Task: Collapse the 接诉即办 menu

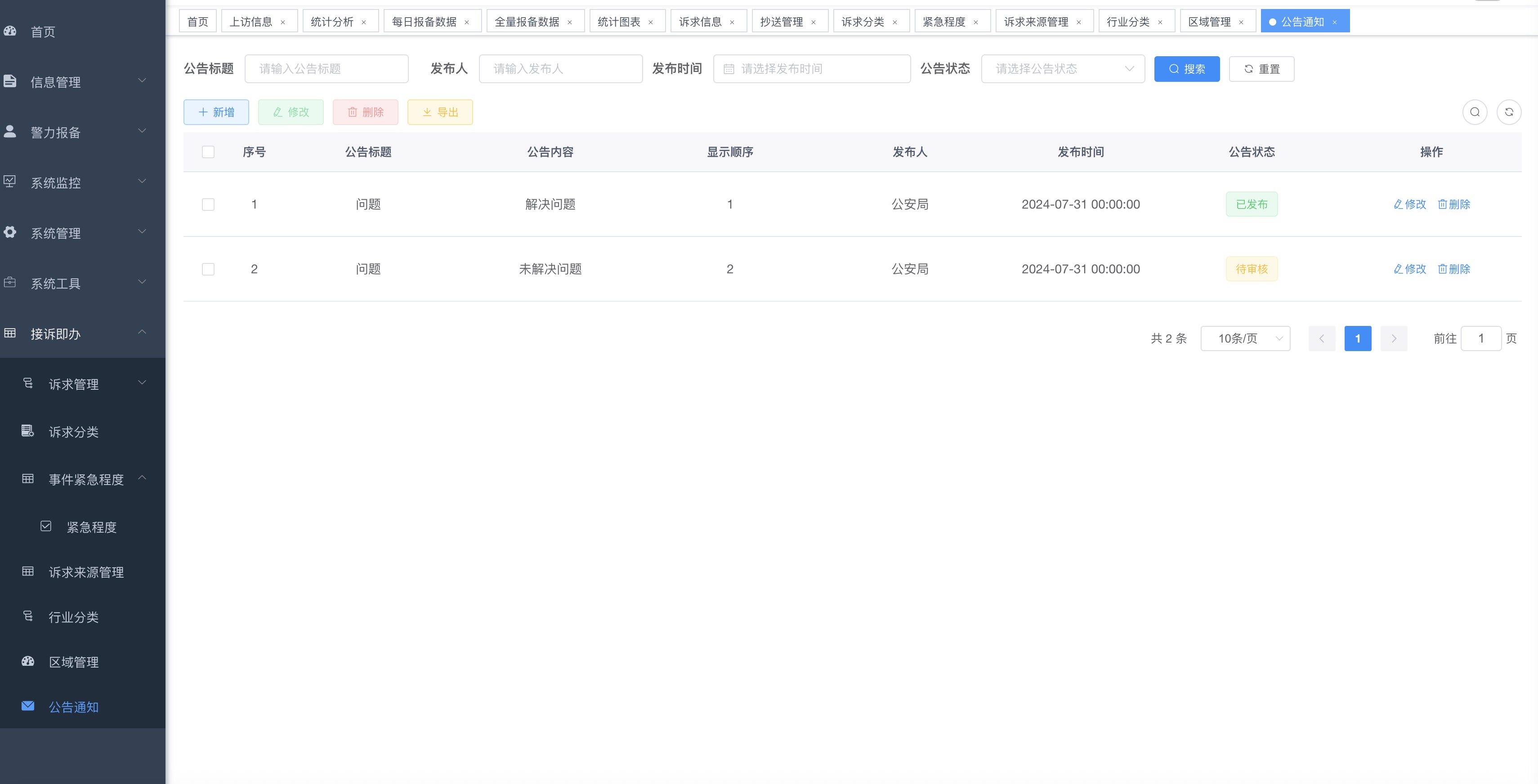Action: pyautogui.click(x=142, y=332)
